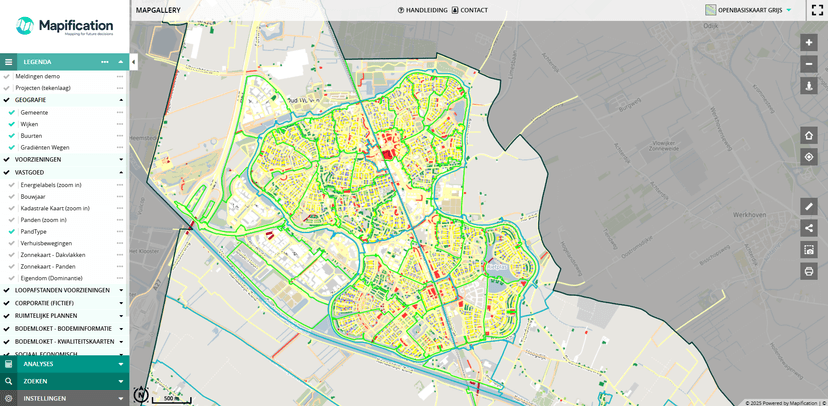This screenshot has width=828, height=406.
Task: Disable the PandType layer checkmark
Action: (x=12, y=231)
